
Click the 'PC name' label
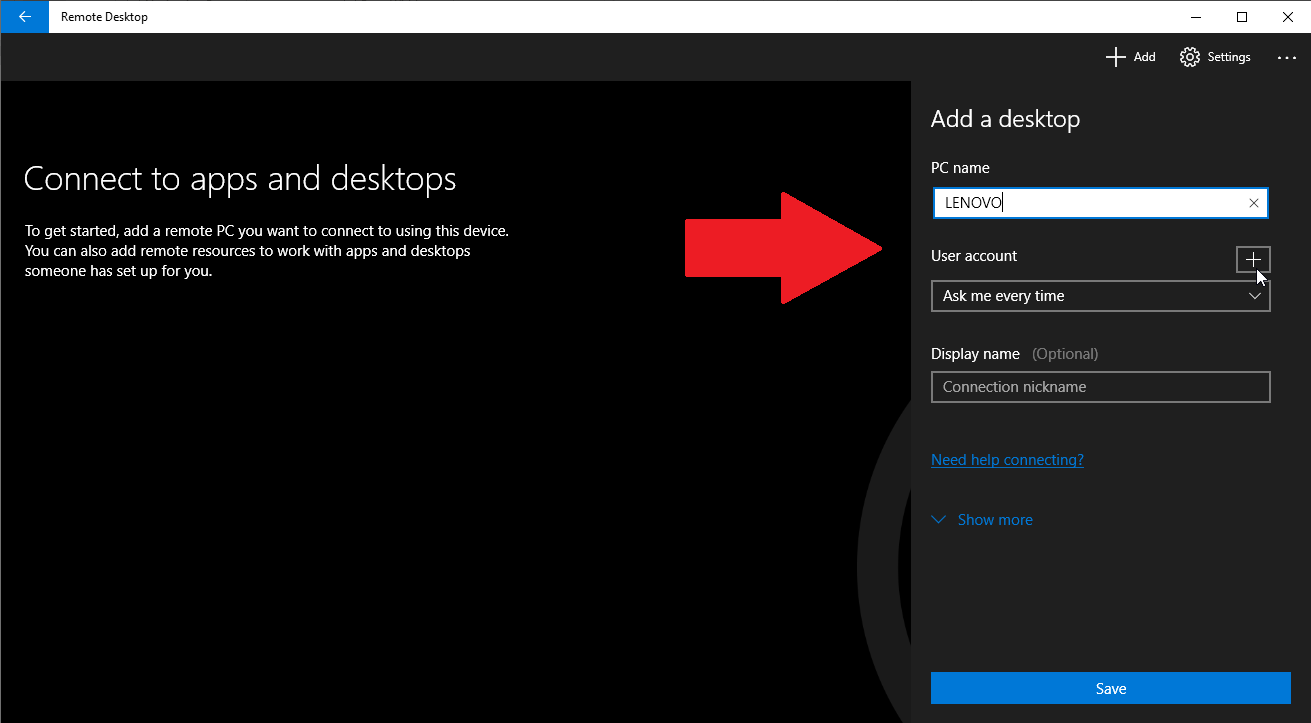(x=960, y=168)
